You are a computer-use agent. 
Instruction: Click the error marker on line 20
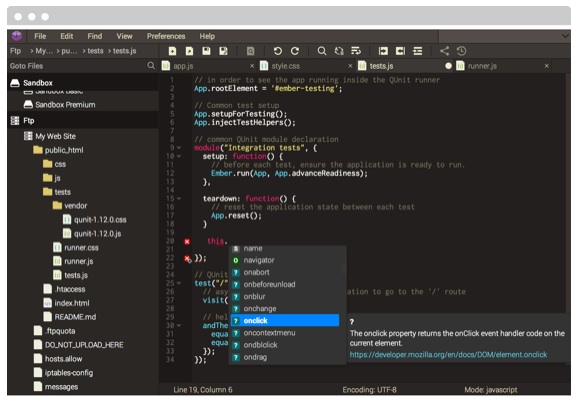coord(187,242)
